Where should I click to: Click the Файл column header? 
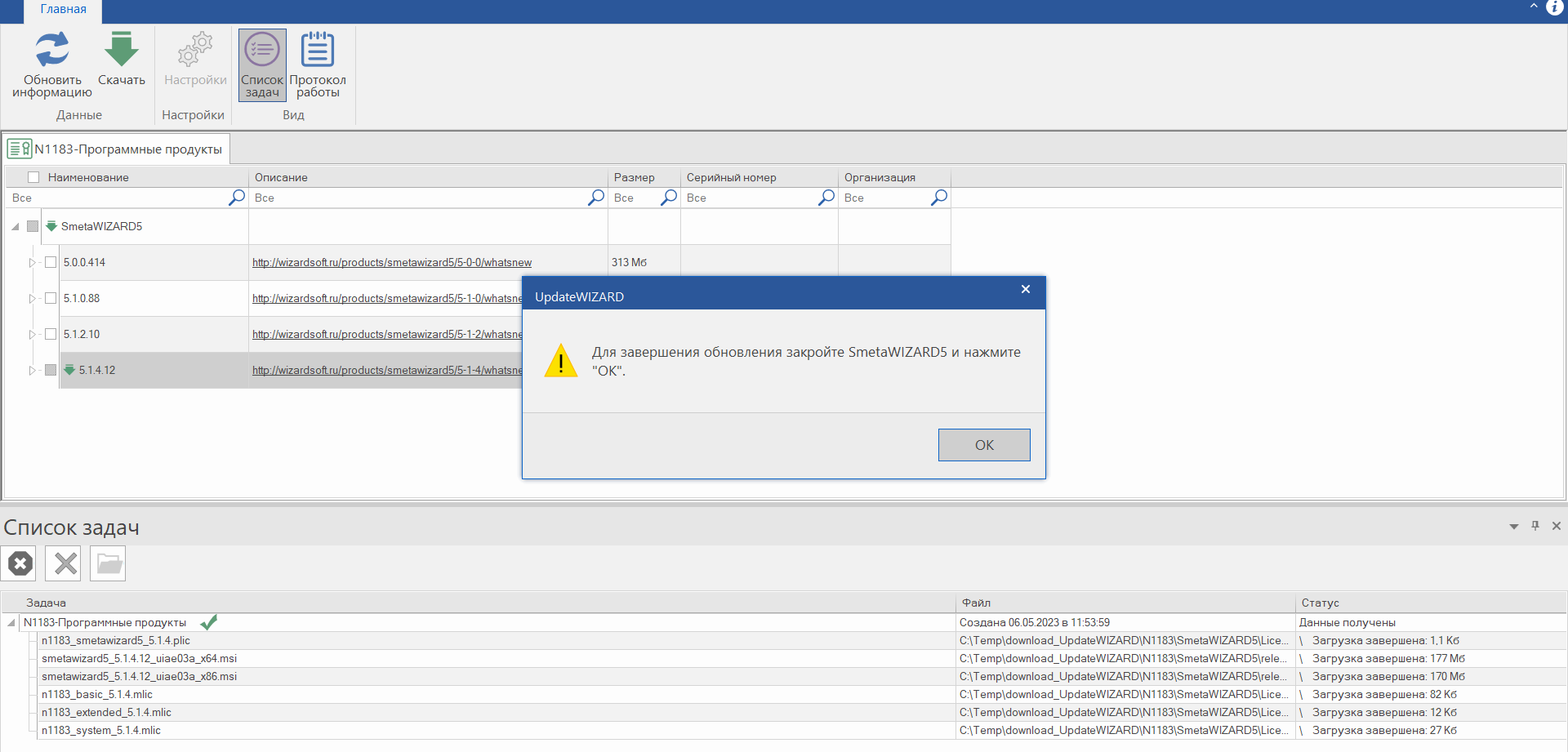point(1125,603)
